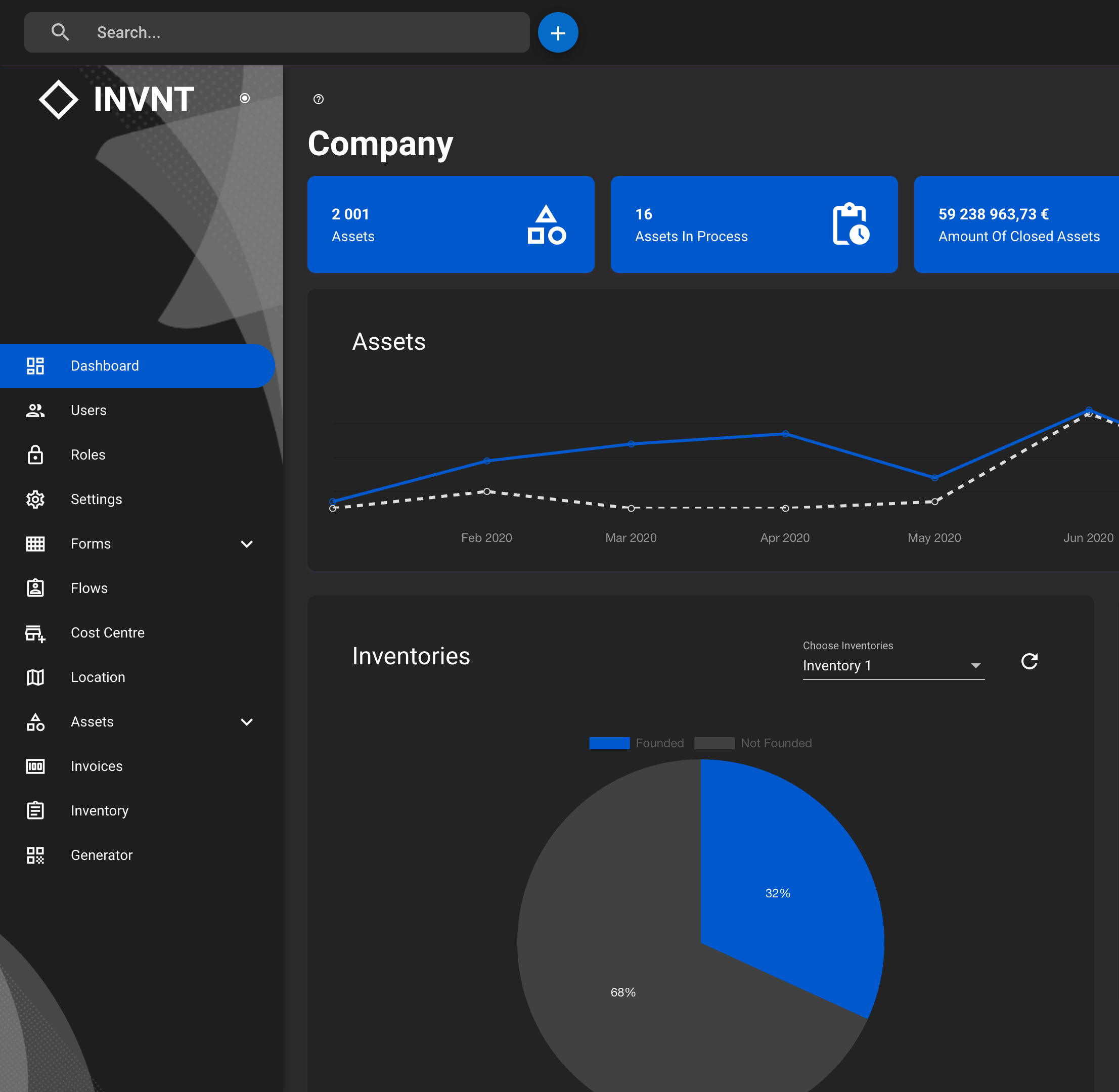Go to the Invoices page
This screenshot has width=1119, height=1092.
pyautogui.click(x=97, y=766)
